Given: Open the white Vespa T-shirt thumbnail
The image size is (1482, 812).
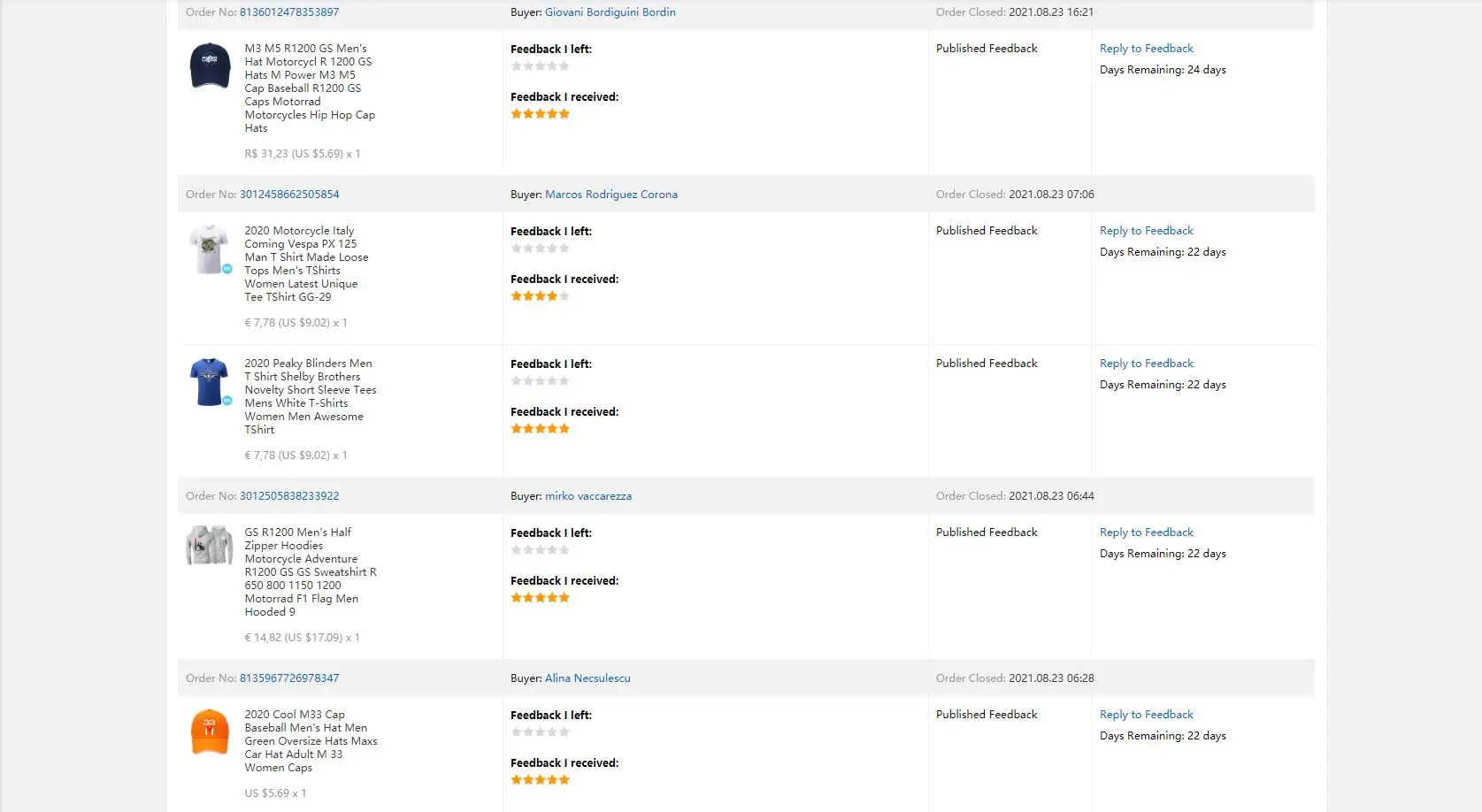Looking at the screenshot, I should [210, 249].
